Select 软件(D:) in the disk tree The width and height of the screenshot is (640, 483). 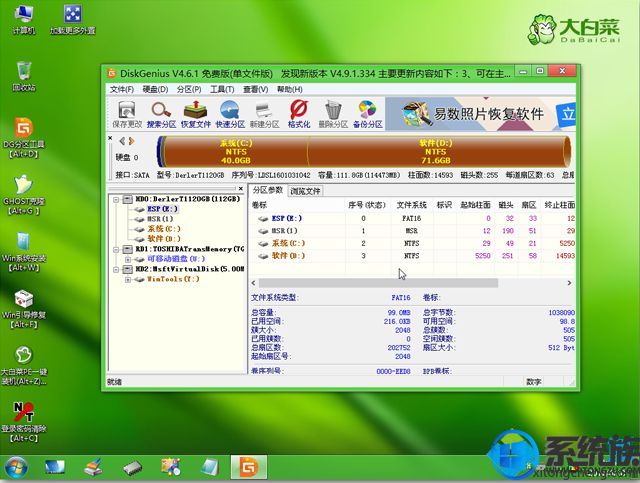pos(164,239)
